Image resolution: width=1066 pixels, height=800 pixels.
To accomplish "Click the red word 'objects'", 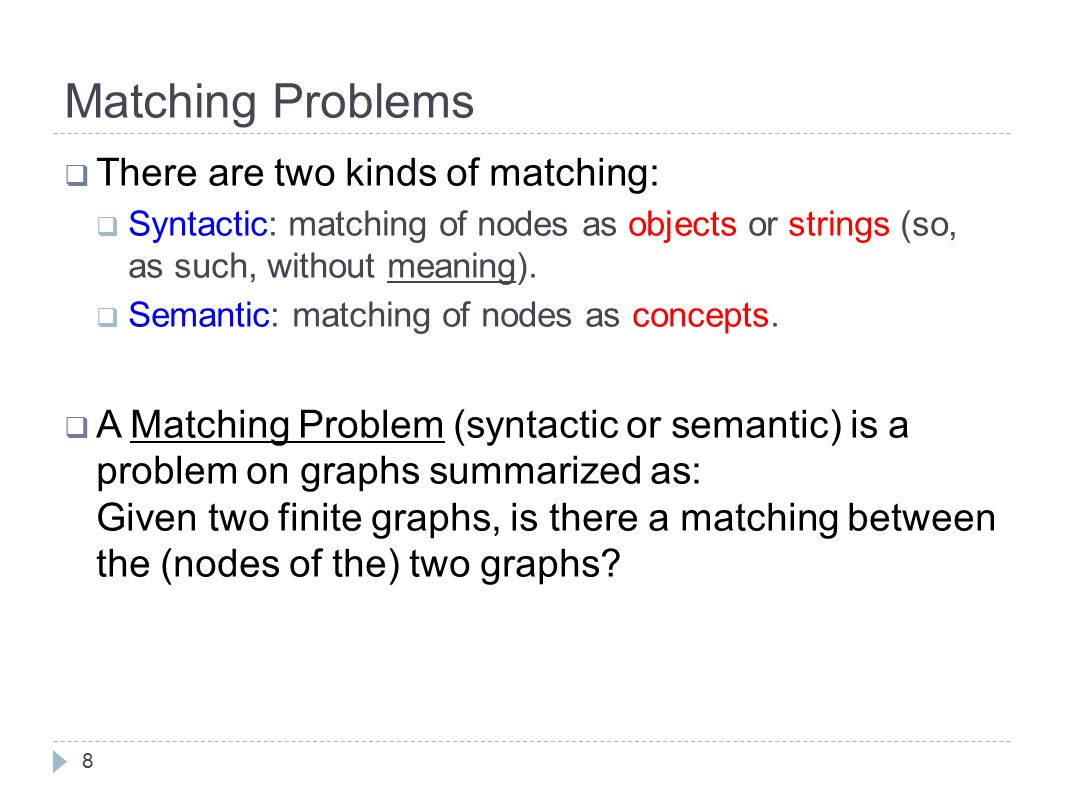I will [x=682, y=225].
